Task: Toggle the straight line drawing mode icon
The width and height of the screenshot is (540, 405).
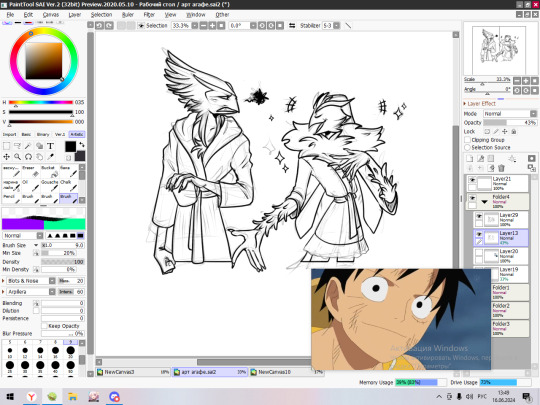Action: point(349,25)
